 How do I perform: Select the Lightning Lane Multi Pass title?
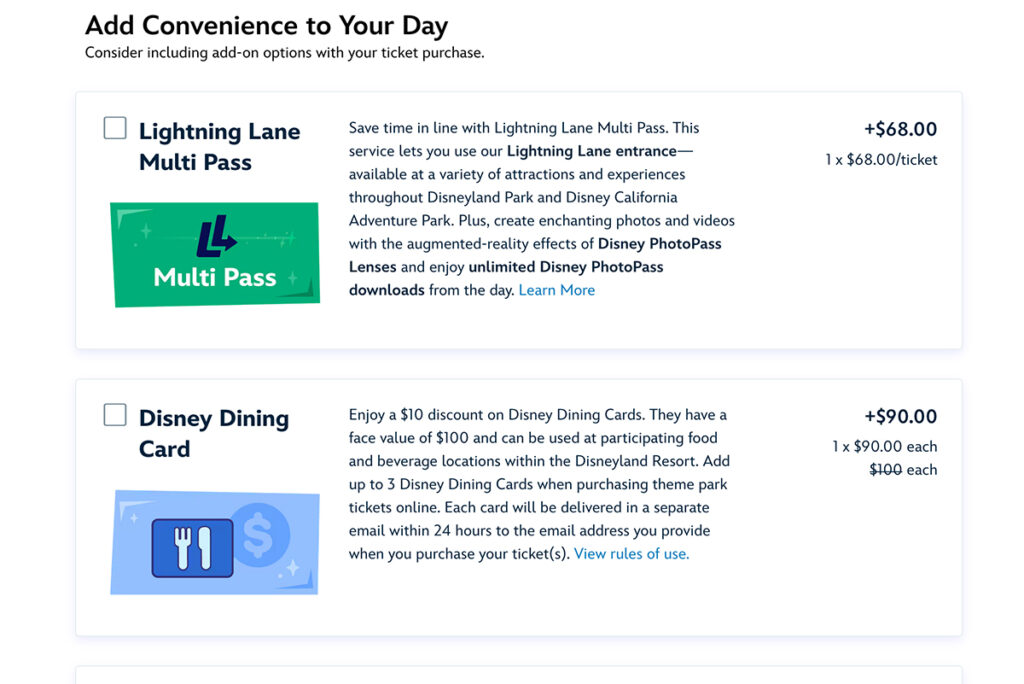[219, 146]
